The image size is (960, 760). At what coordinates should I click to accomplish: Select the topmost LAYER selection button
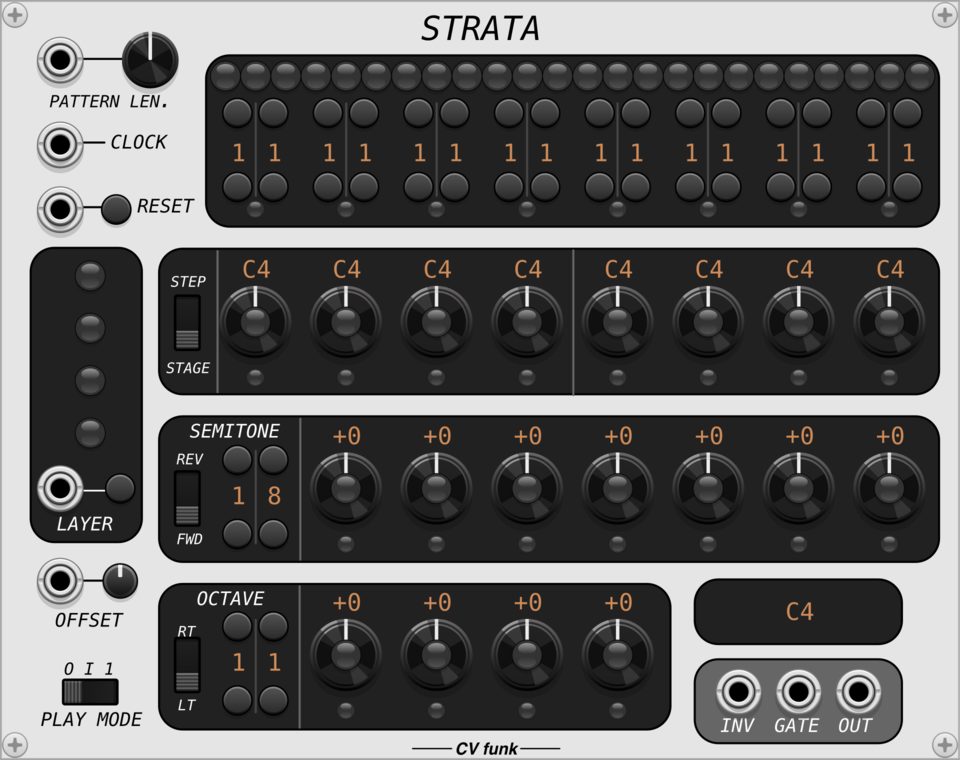[x=88, y=276]
